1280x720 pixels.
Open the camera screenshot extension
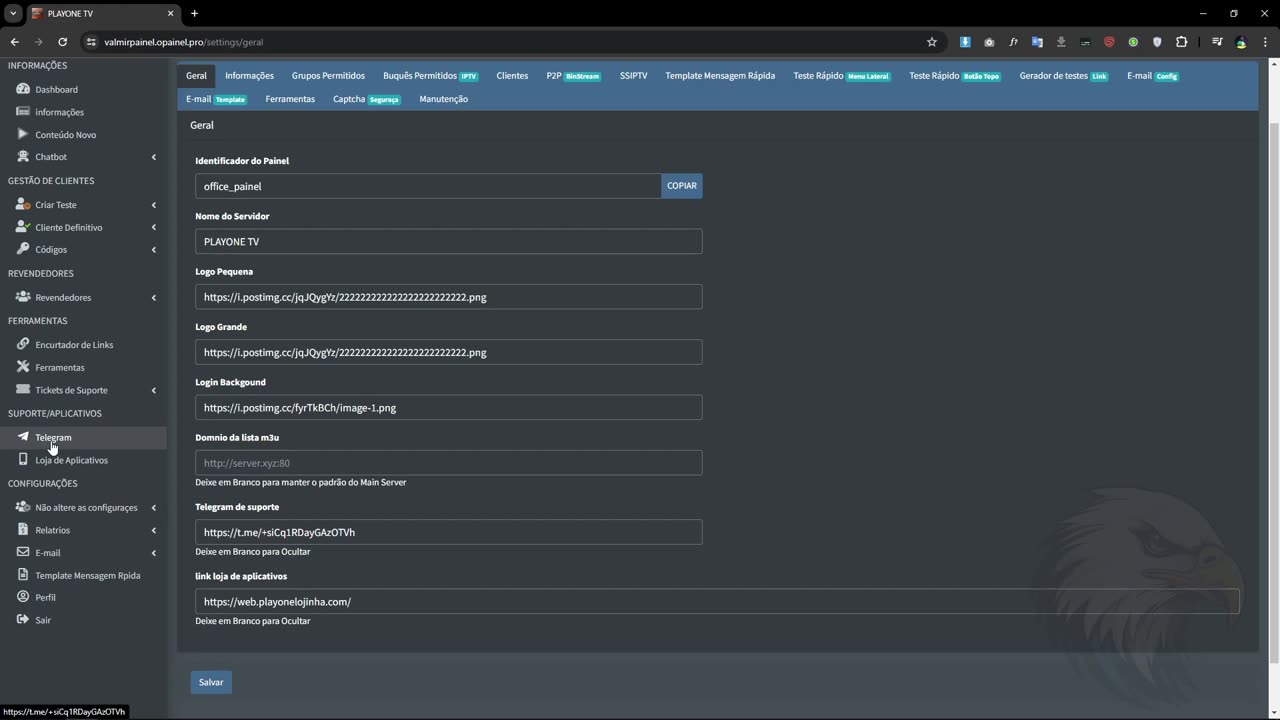(x=989, y=42)
